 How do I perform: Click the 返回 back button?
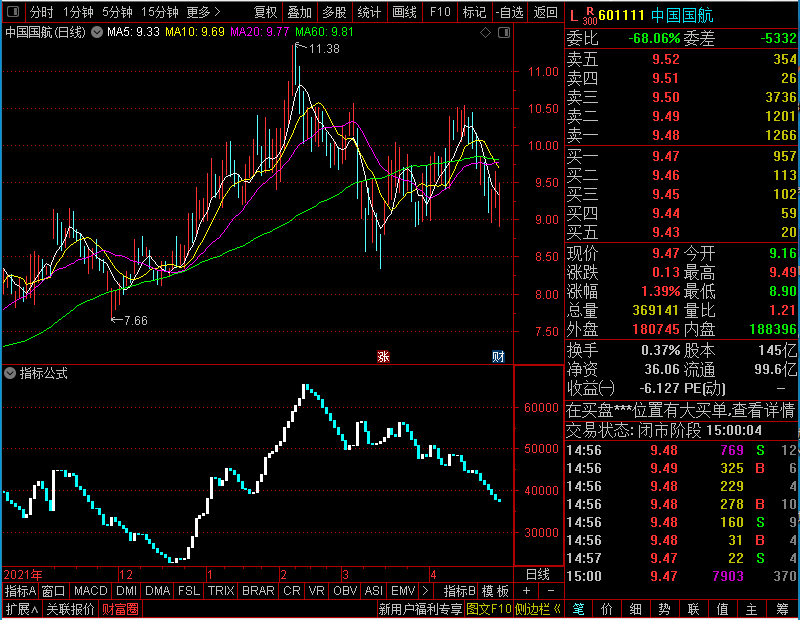(545, 12)
